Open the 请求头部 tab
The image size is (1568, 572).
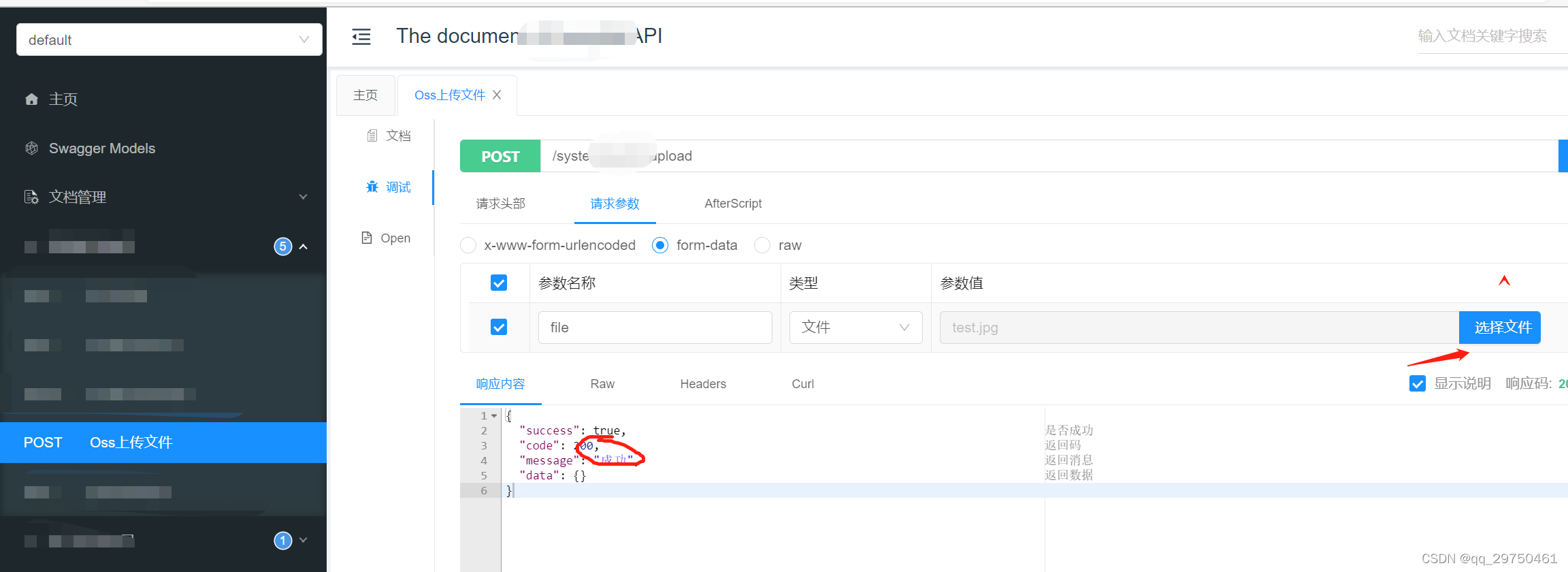click(x=501, y=204)
